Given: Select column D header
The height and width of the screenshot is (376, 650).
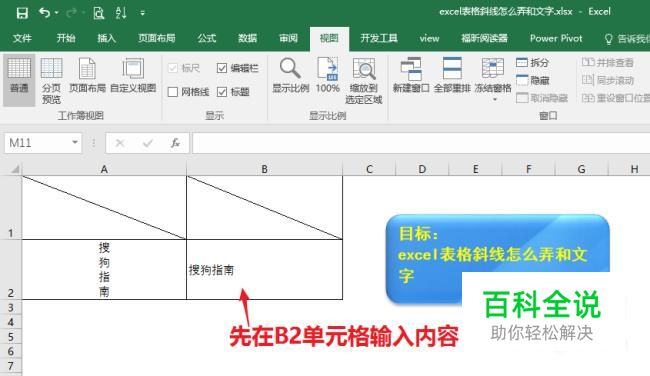Looking at the screenshot, I should 422,169.
